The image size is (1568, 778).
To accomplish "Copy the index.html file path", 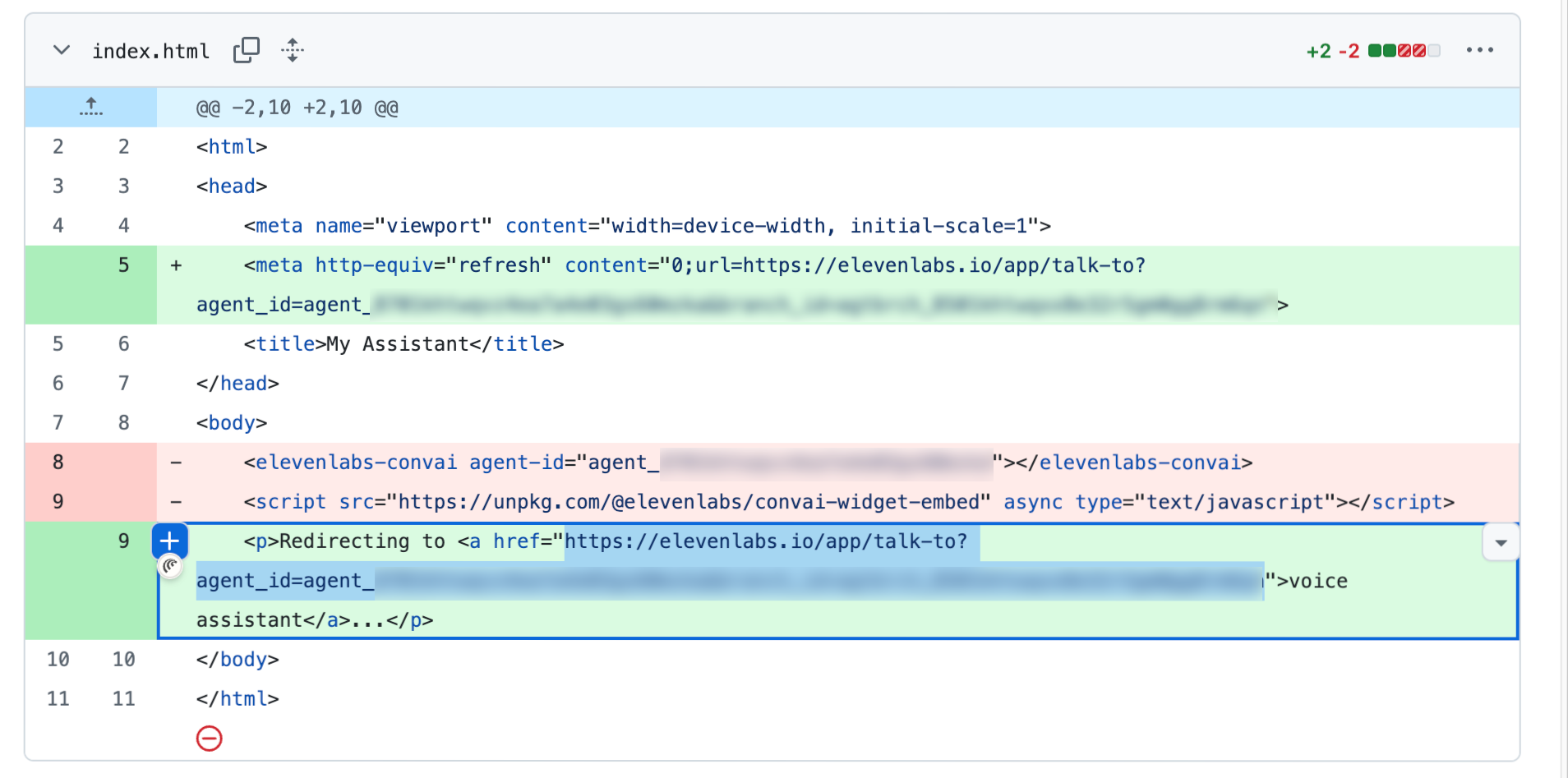I will 247,50.
